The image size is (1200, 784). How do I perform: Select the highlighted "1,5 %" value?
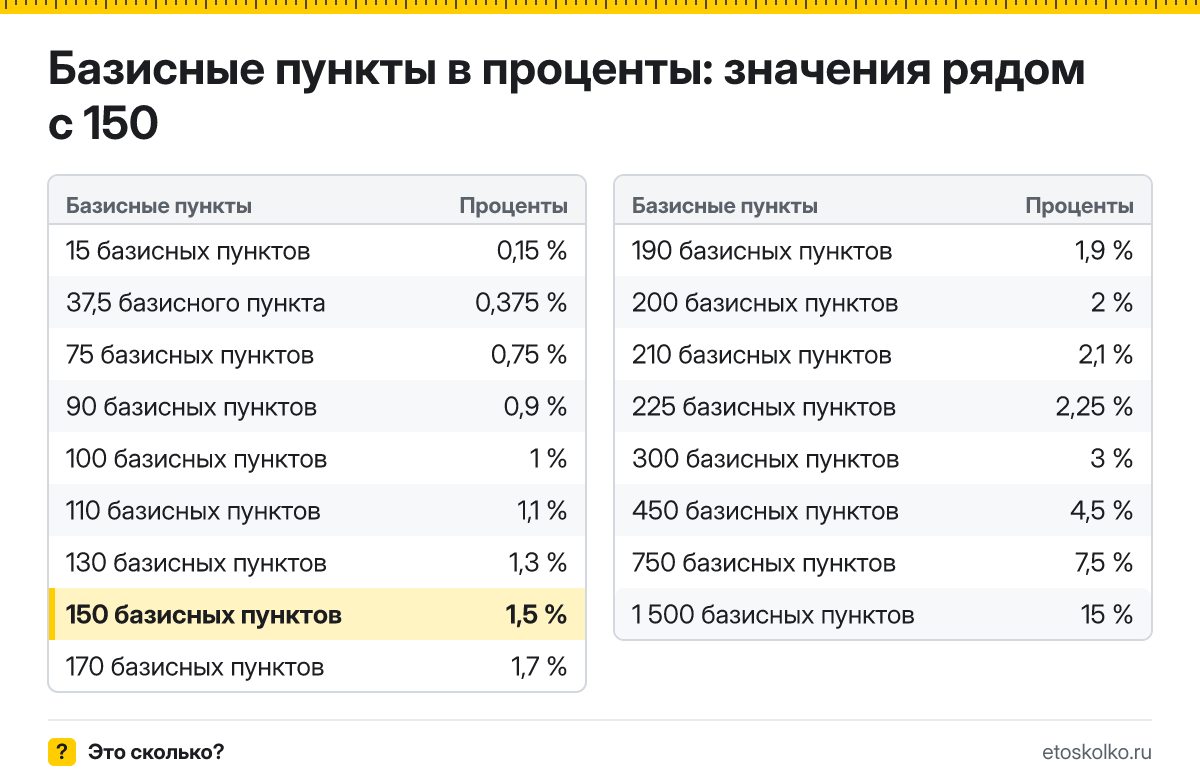(537, 615)
